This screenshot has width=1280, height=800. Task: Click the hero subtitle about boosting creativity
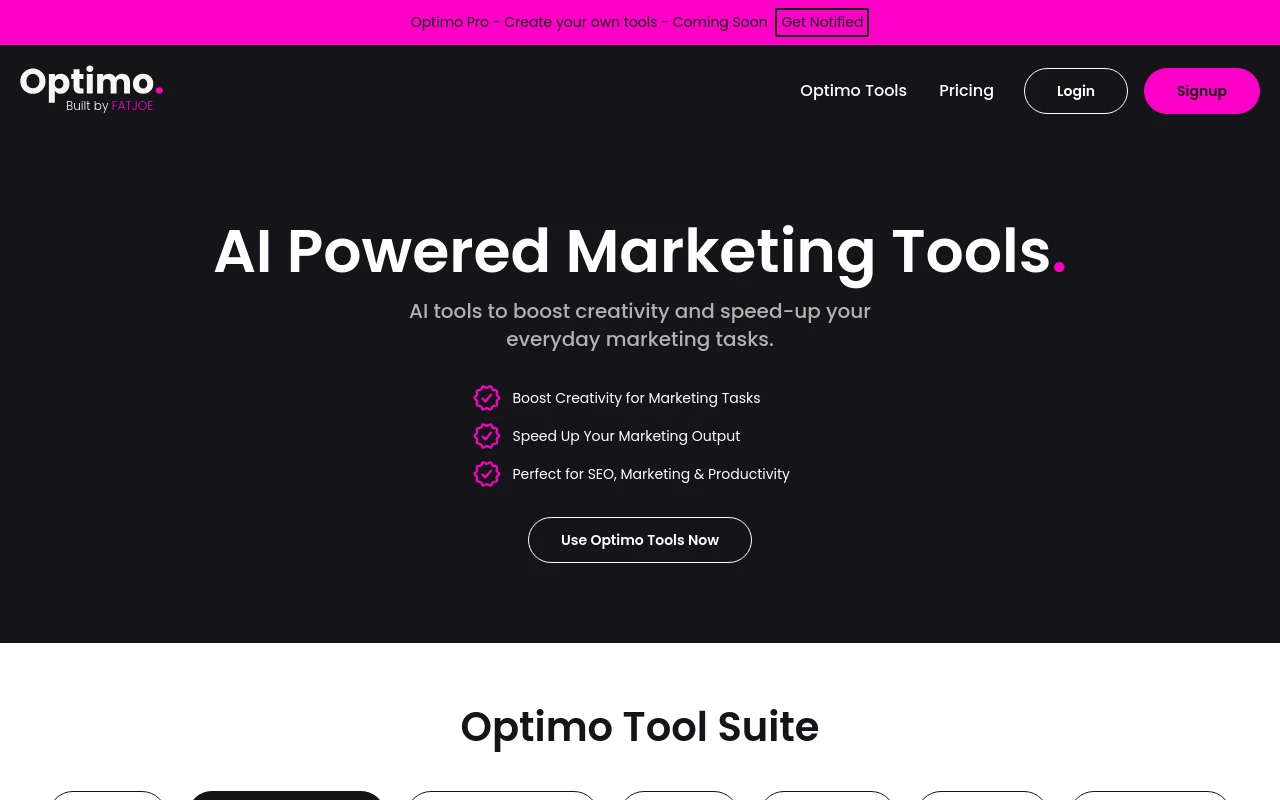640,325
